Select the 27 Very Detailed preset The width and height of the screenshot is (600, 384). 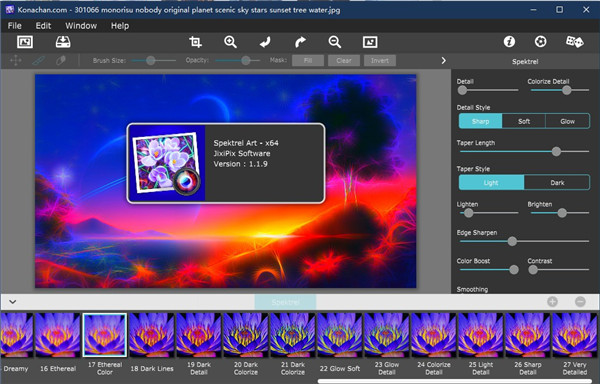point(575,335)
